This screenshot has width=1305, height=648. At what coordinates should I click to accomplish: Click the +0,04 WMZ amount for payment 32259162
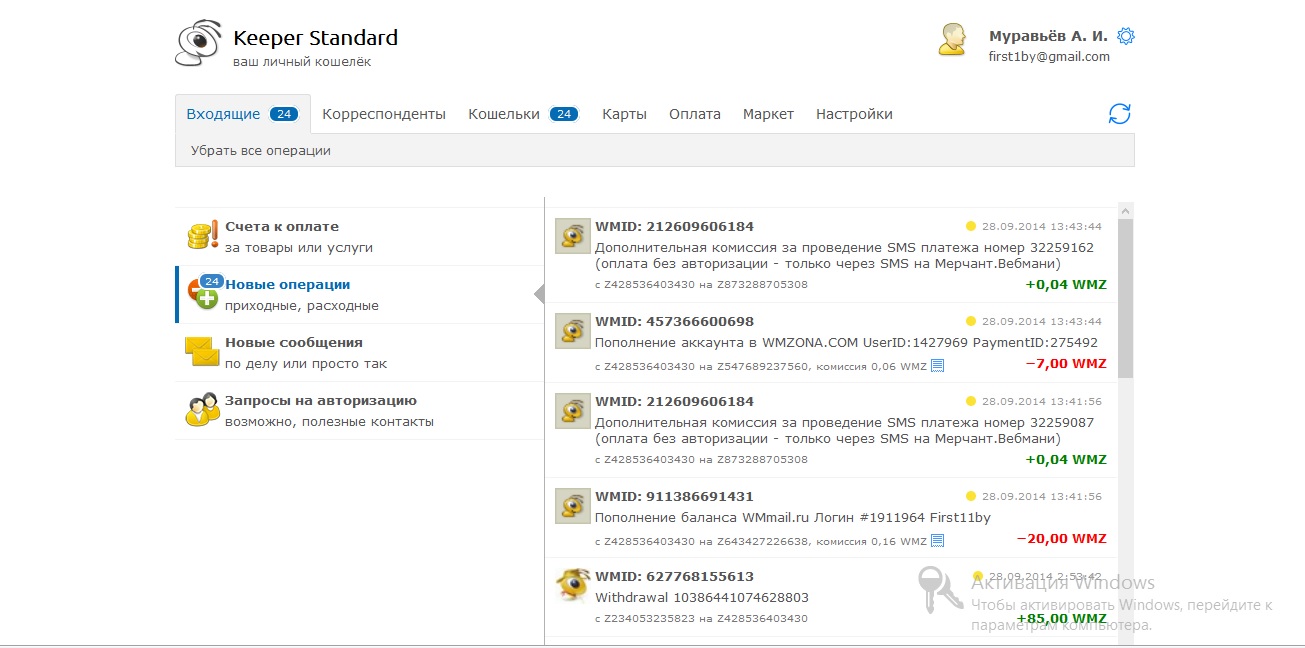1066,285
